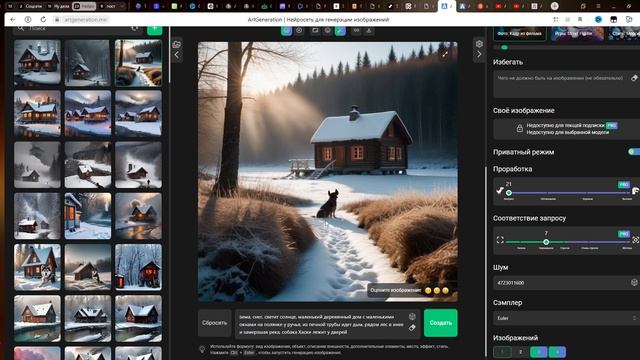Click the blue brush icon above the image
Viewport: 640px width, 360px height.
340,31
